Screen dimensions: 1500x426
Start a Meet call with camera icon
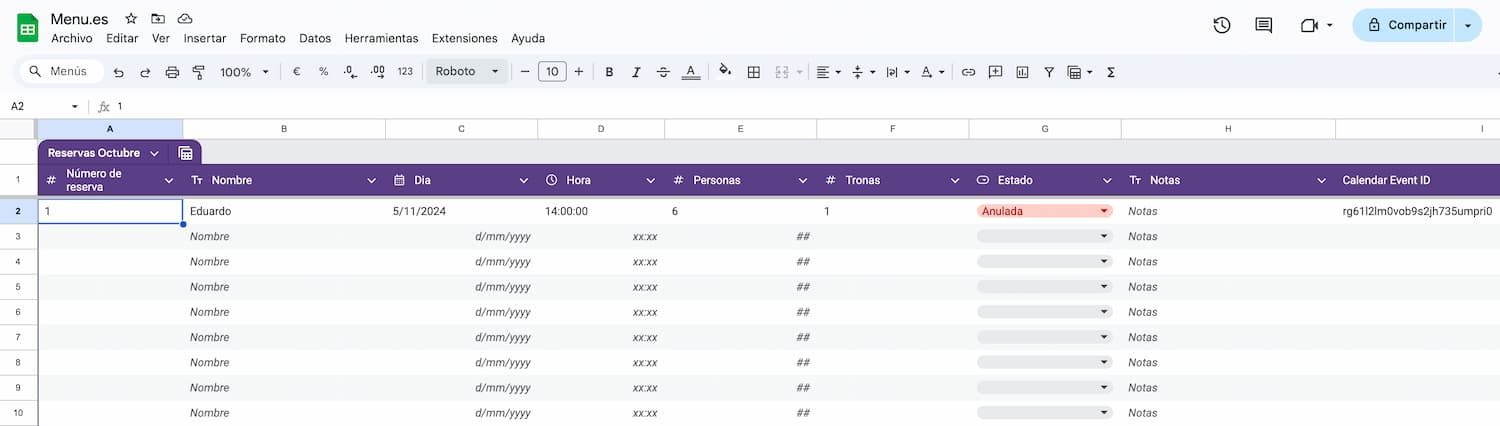tap(1309, 25)
